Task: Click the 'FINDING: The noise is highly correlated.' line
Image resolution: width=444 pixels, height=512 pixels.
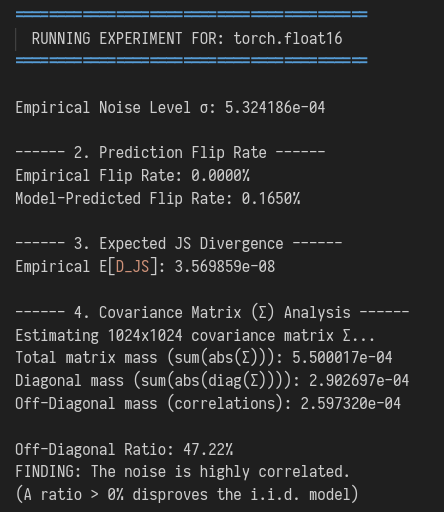Action: [x=183, y=472]
